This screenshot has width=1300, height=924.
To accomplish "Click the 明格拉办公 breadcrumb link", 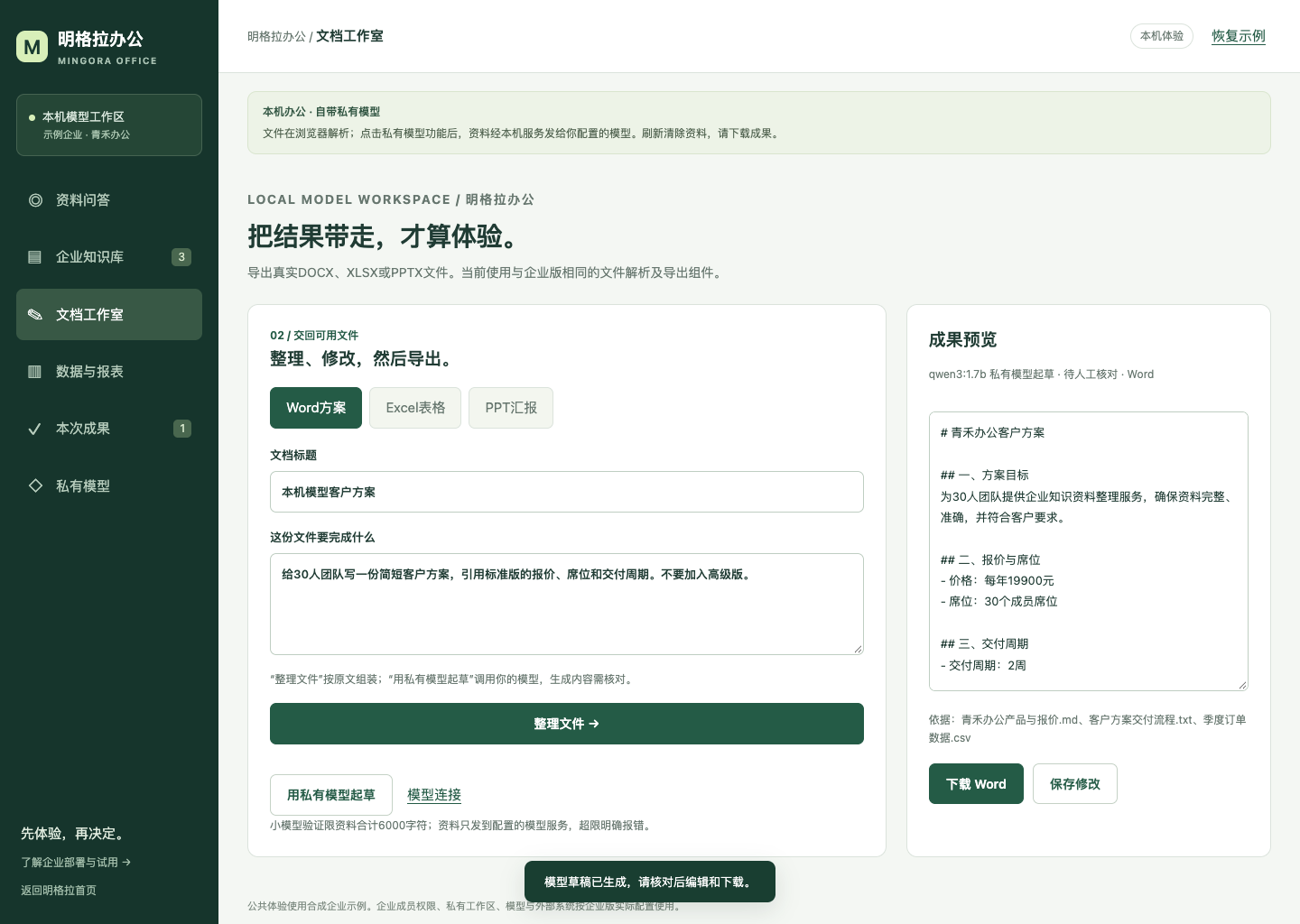I will click(276, 37).
